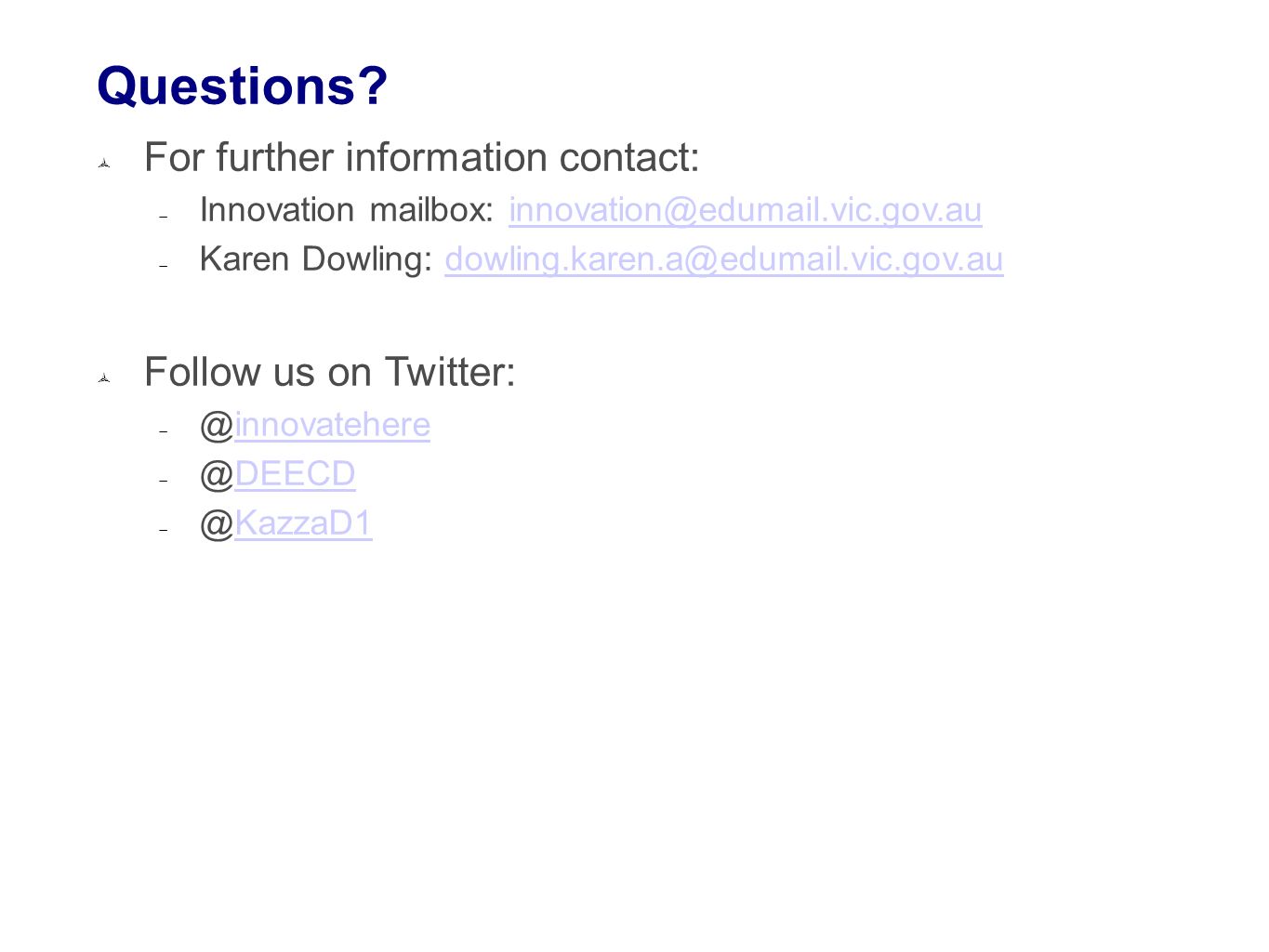Click the @ symbol before KazzaD1
This screenshot has width=1269, height=952.
point(217,524)
